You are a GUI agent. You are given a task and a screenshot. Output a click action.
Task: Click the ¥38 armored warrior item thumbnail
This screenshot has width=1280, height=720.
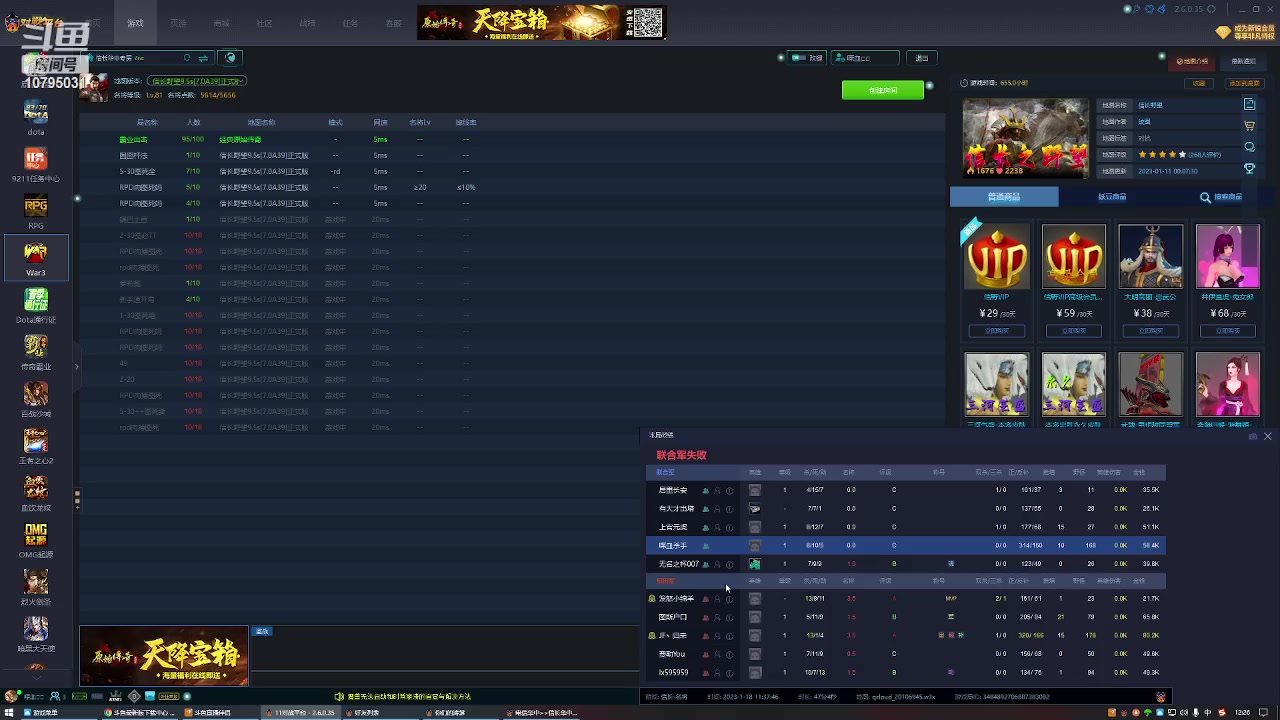pos(1151,257)
